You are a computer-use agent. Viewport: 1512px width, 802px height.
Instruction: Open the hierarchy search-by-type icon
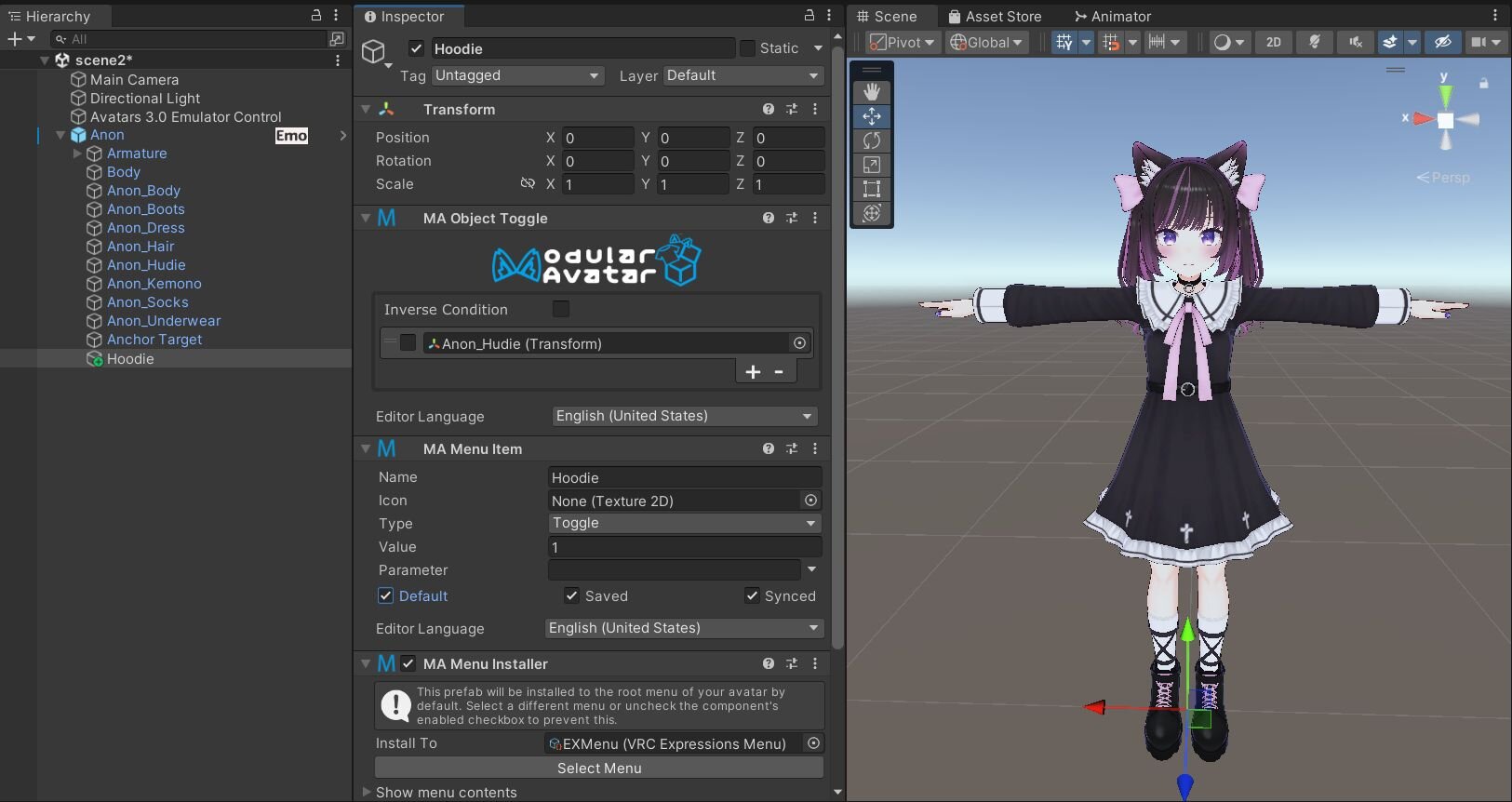coord(337,39)
